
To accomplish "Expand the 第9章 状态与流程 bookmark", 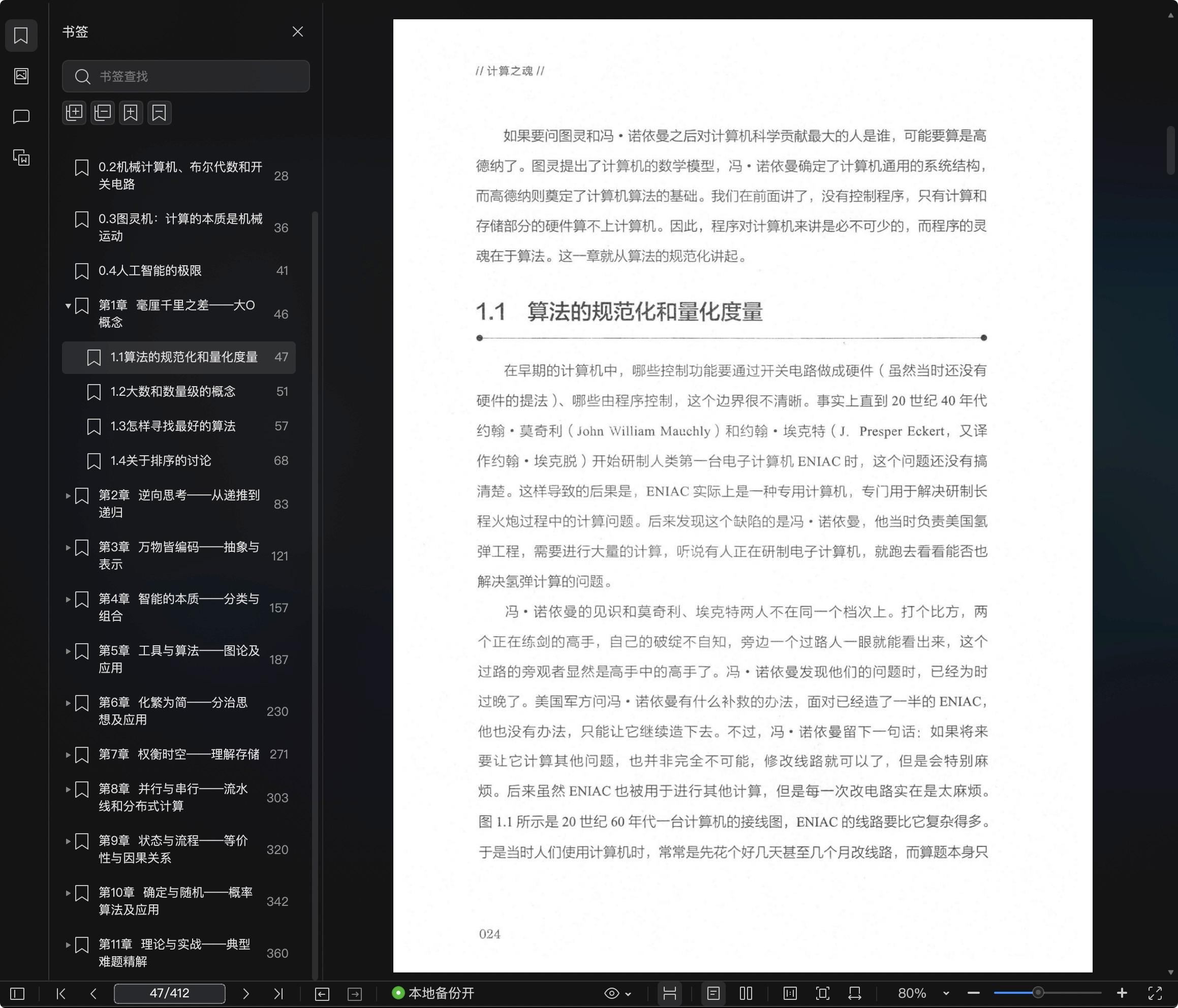I will pyautogui.click(x=68, y=841).
